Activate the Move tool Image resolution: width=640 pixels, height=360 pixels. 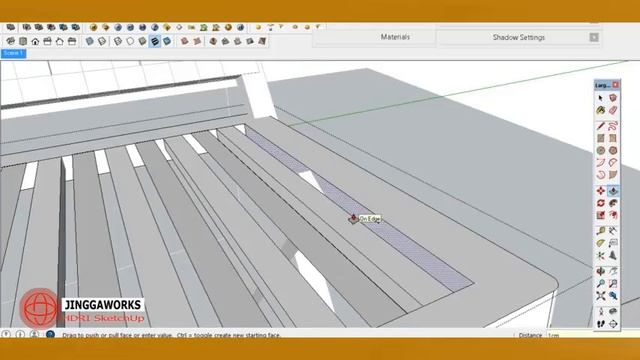(x=600, y=191)
